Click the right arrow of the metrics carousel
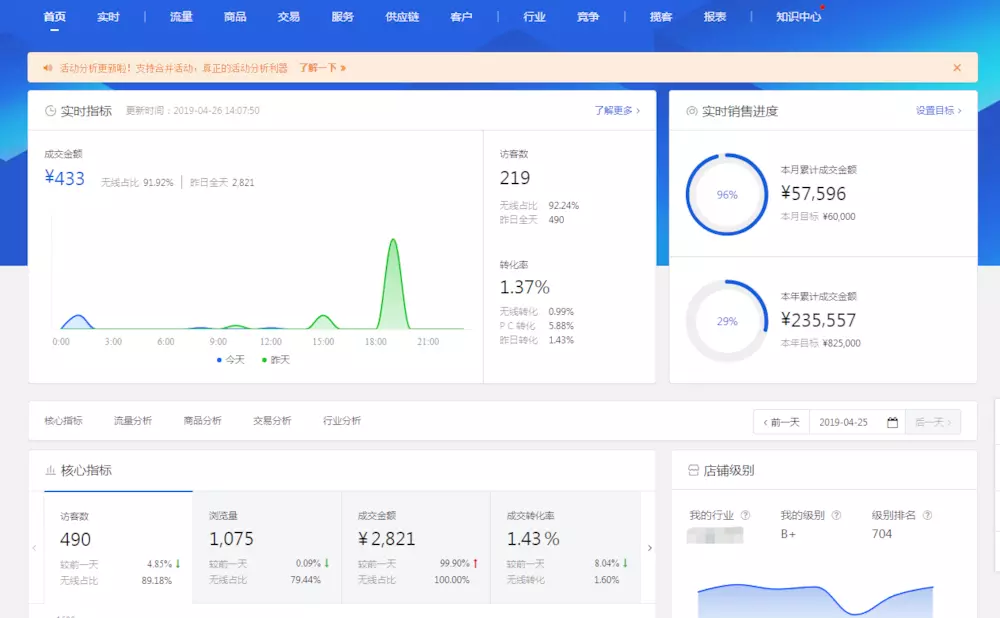 click(x=650, y=548)
